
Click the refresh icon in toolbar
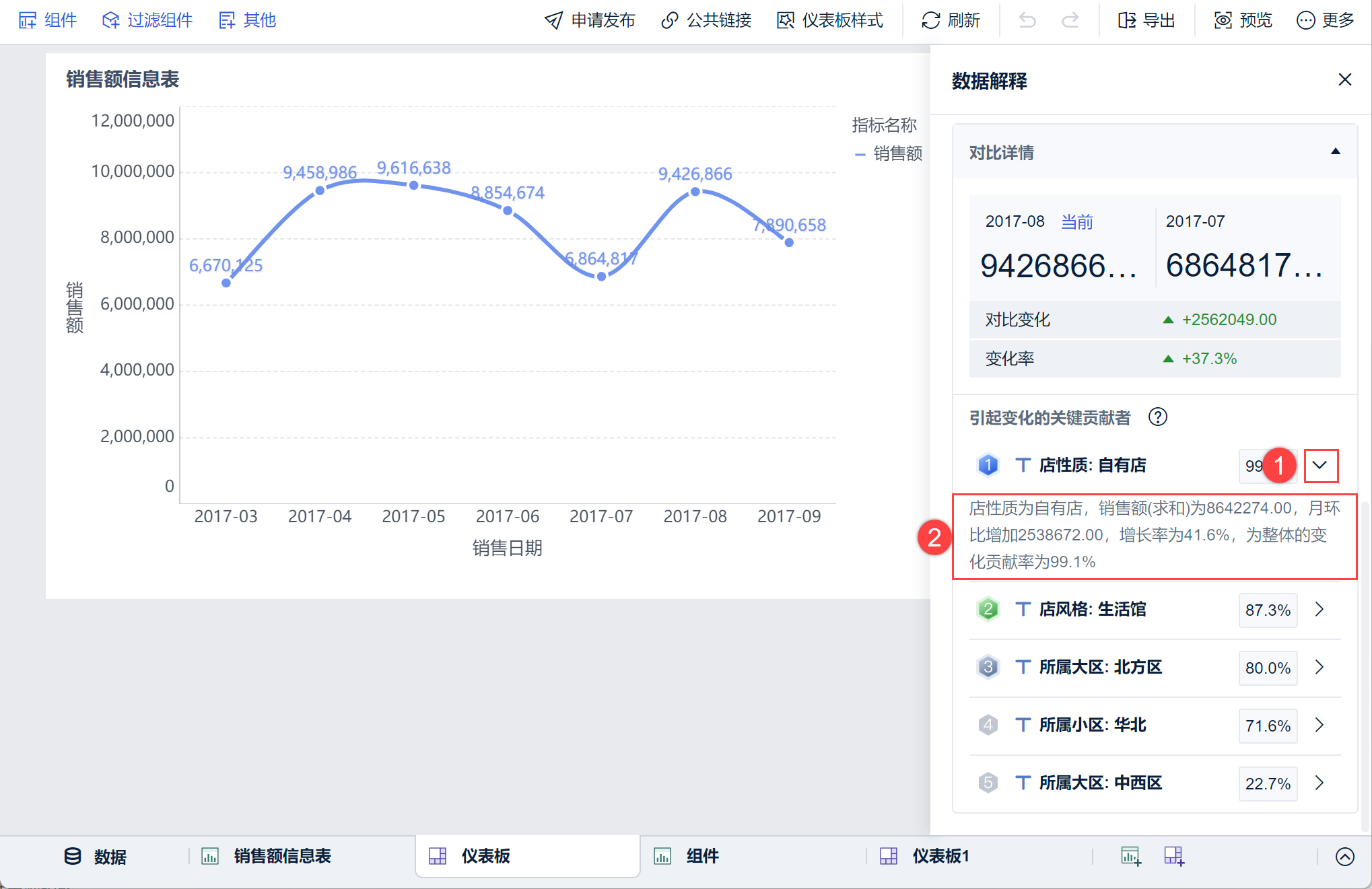click(x=930, y=21)
